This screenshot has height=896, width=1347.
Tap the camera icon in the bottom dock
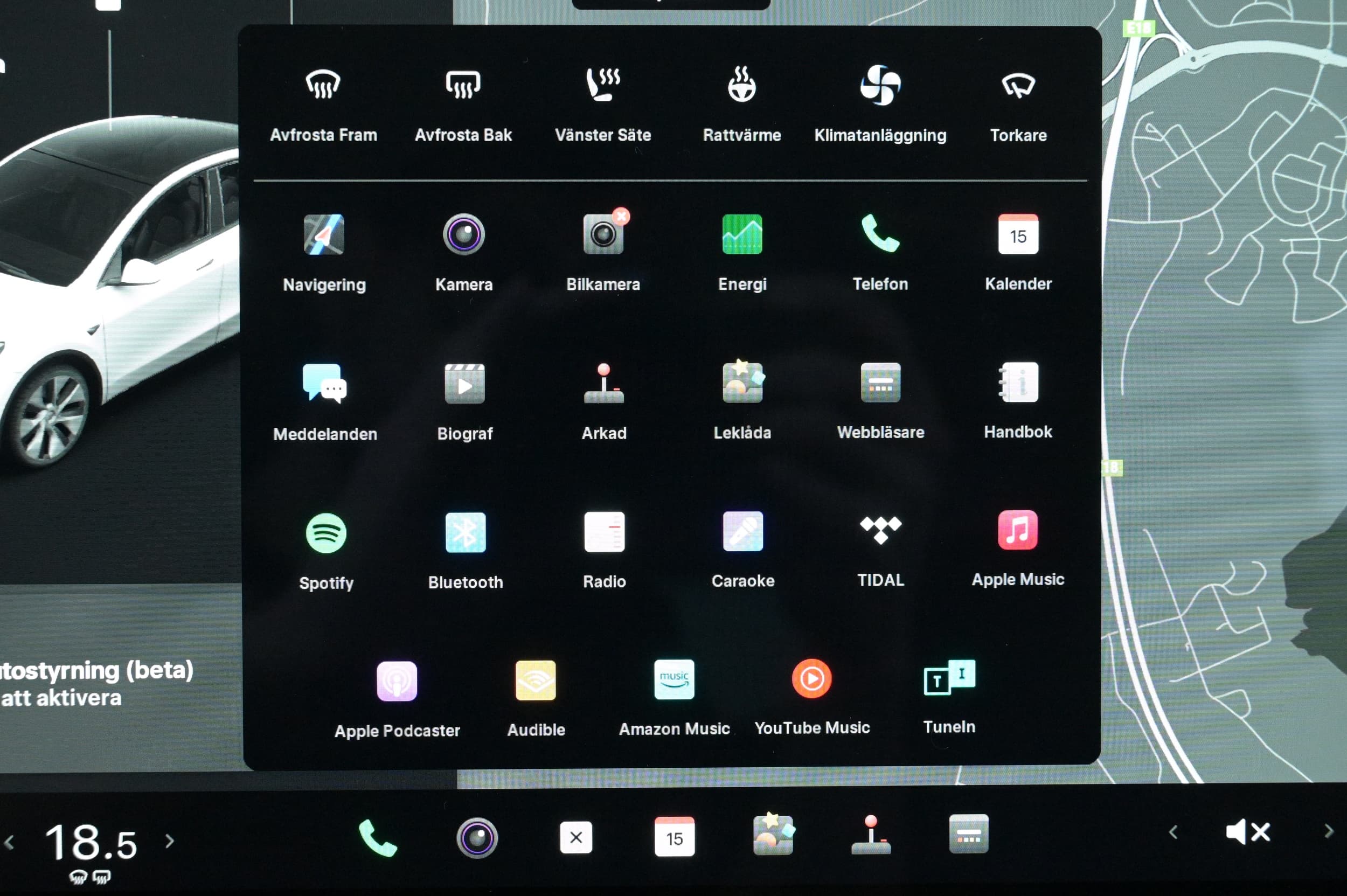click(477, 838)
